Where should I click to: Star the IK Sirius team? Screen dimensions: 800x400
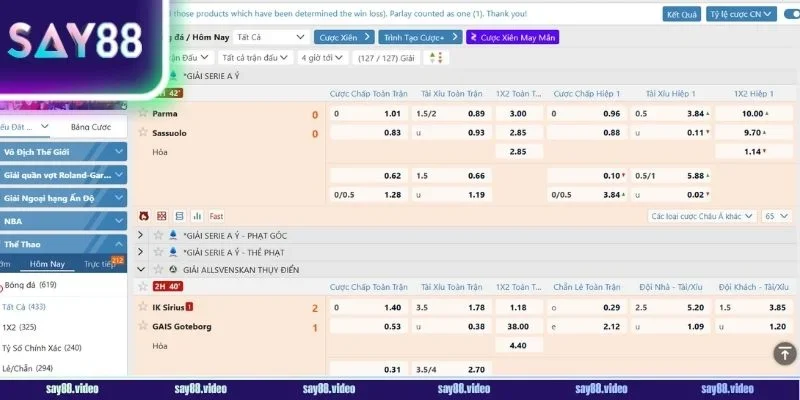pyautogui.click(x=143, y=307)
